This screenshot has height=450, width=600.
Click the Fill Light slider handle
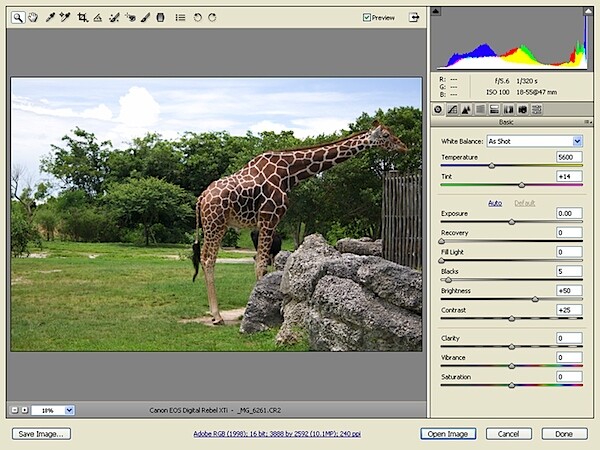pyautogui.click(x=442, y=261)
